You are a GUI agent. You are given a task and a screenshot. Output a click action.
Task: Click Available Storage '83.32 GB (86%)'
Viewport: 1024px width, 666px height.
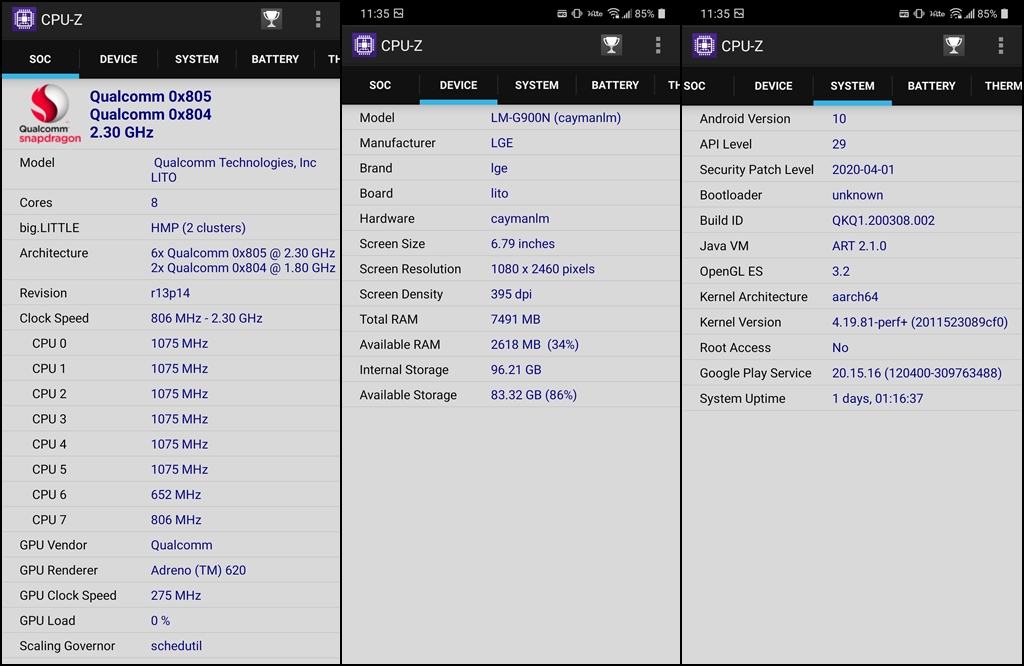[x=534, y=395]
